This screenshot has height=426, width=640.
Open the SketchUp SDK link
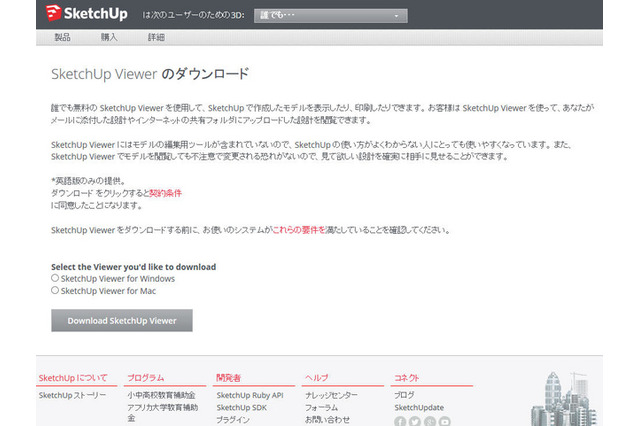coord(240,408)
